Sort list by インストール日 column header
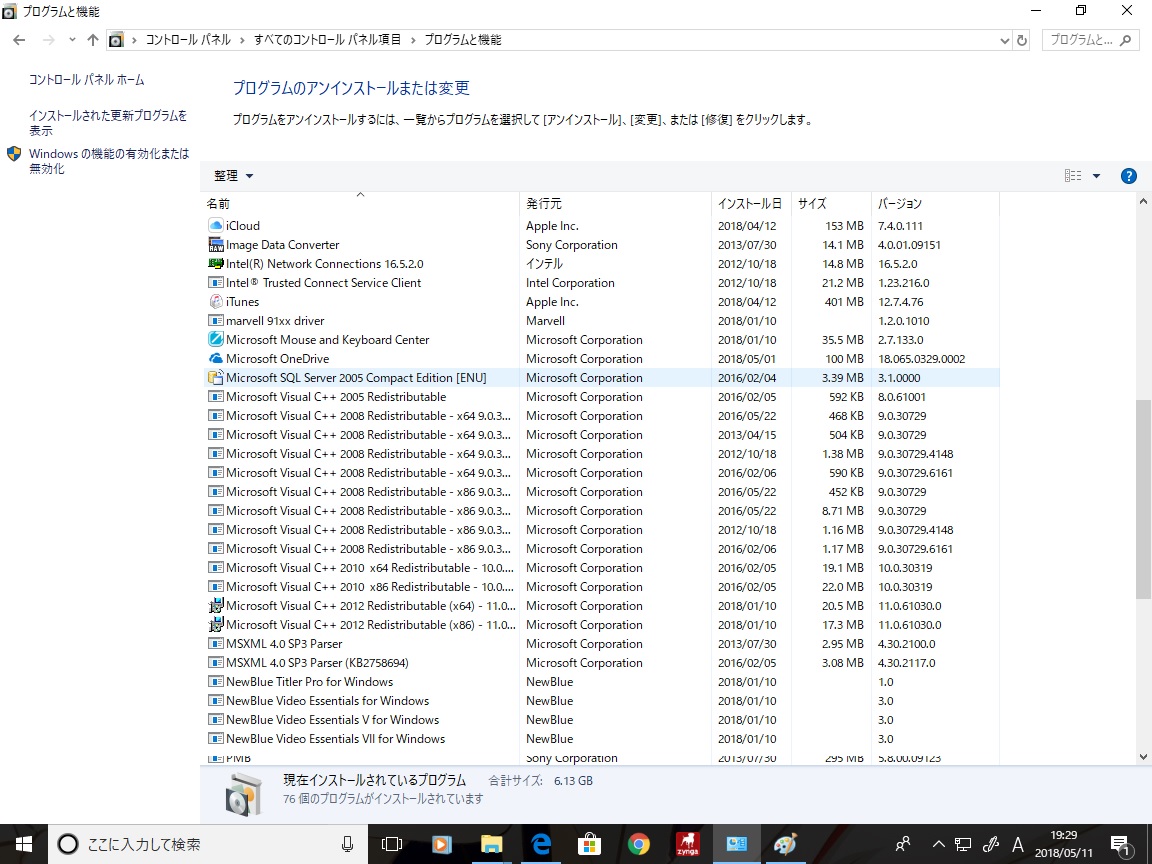The height and width of the screenshot is (864, 1152). (749, 204)
